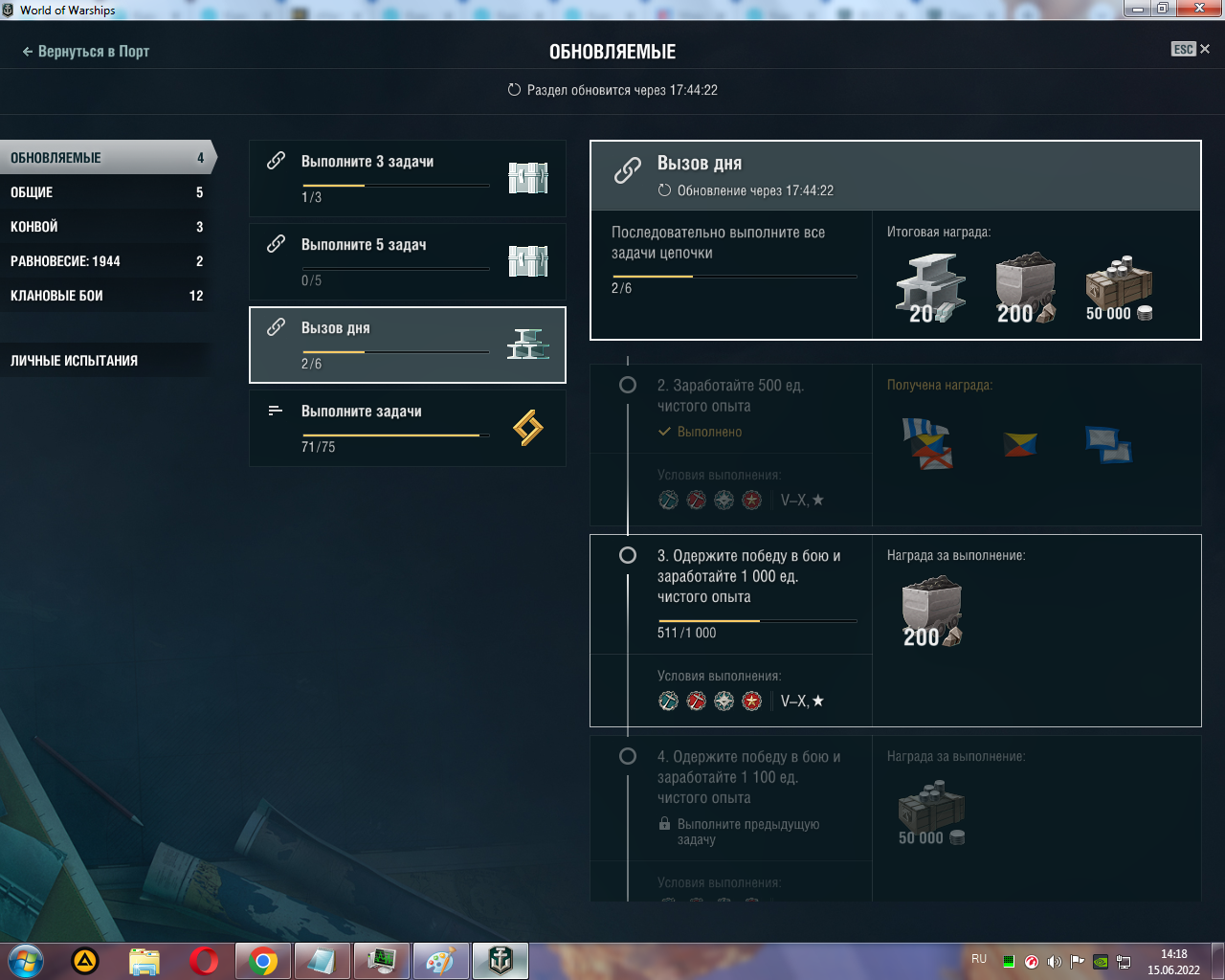Click RU language indicator in tray
This screenshot has height=980, width=1225.
pyautogui.click(x=979, y=959)
